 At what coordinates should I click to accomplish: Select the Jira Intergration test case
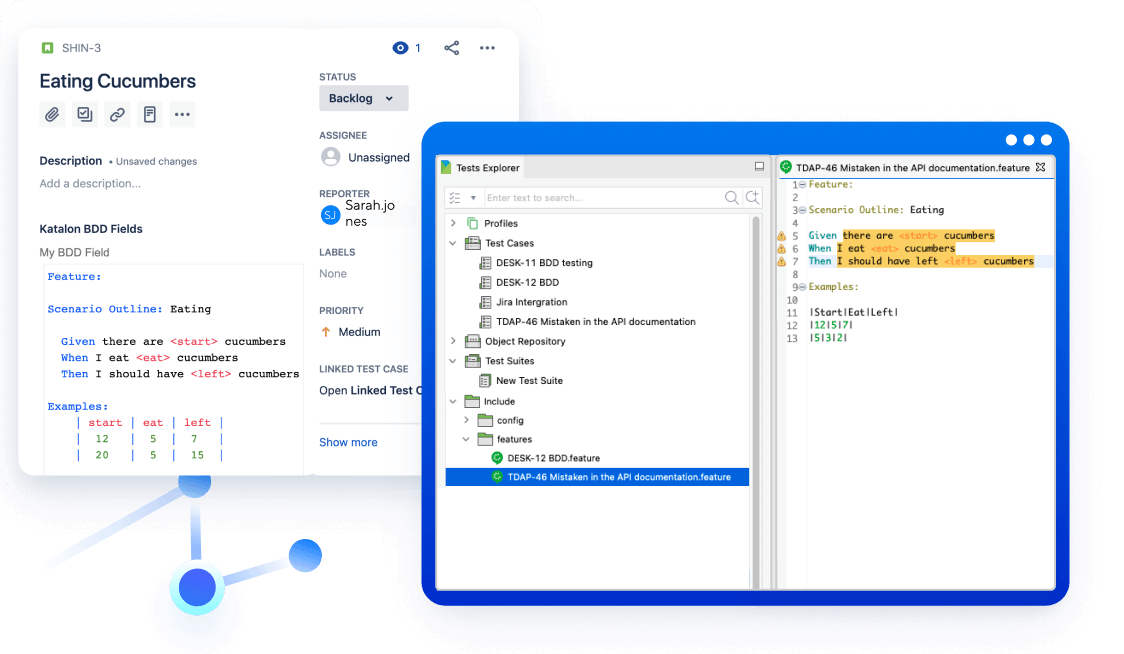click(x=531, y=303)
